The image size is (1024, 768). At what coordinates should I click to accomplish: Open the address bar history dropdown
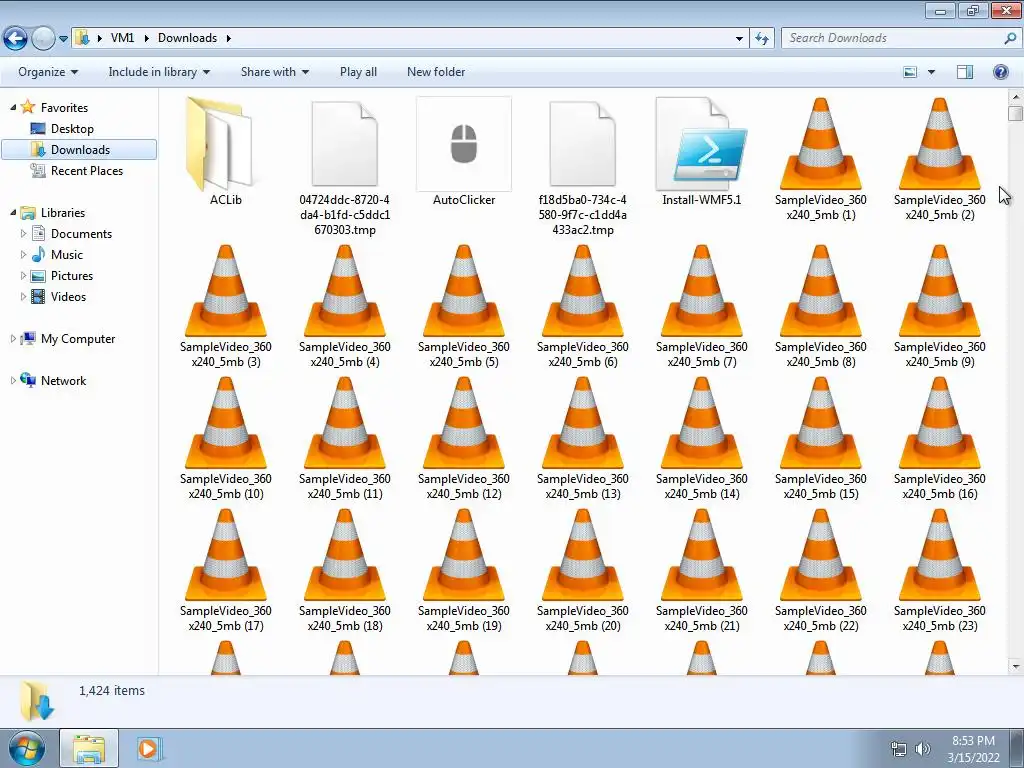click(x=739, y=39)
